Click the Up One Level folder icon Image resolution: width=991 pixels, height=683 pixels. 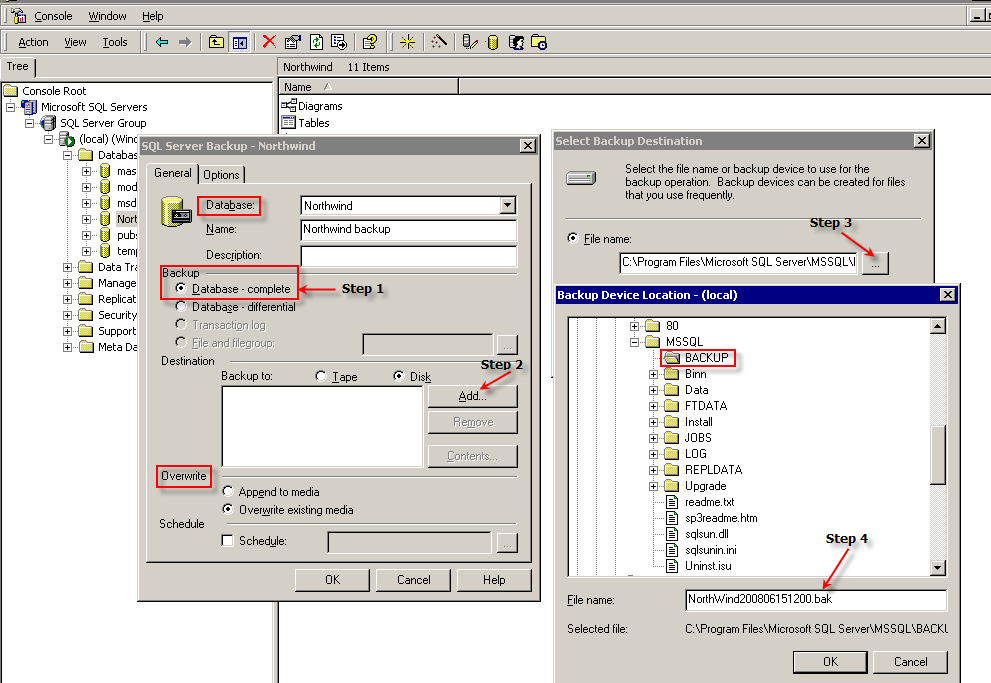[x=216, y=42]
